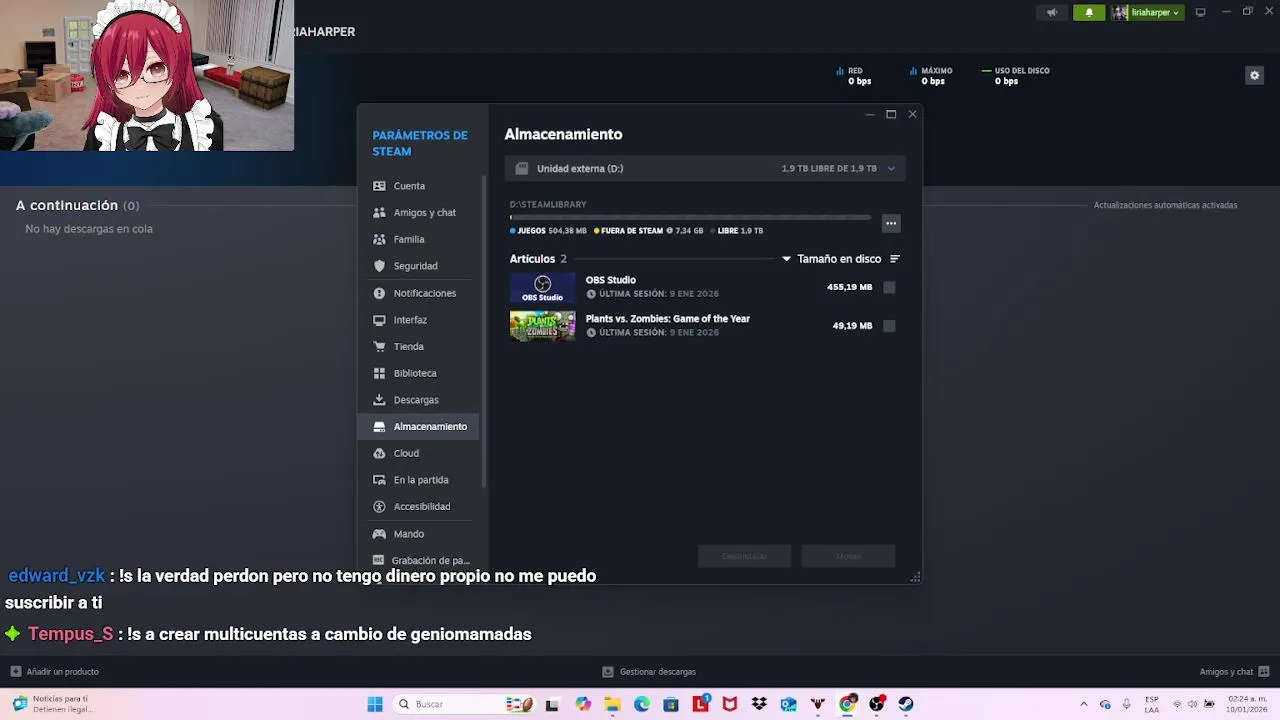Open the taskbar volume icon
Image resolution: width=1280 pixels, height=720 pixels.
click(x=1194, y=704)
